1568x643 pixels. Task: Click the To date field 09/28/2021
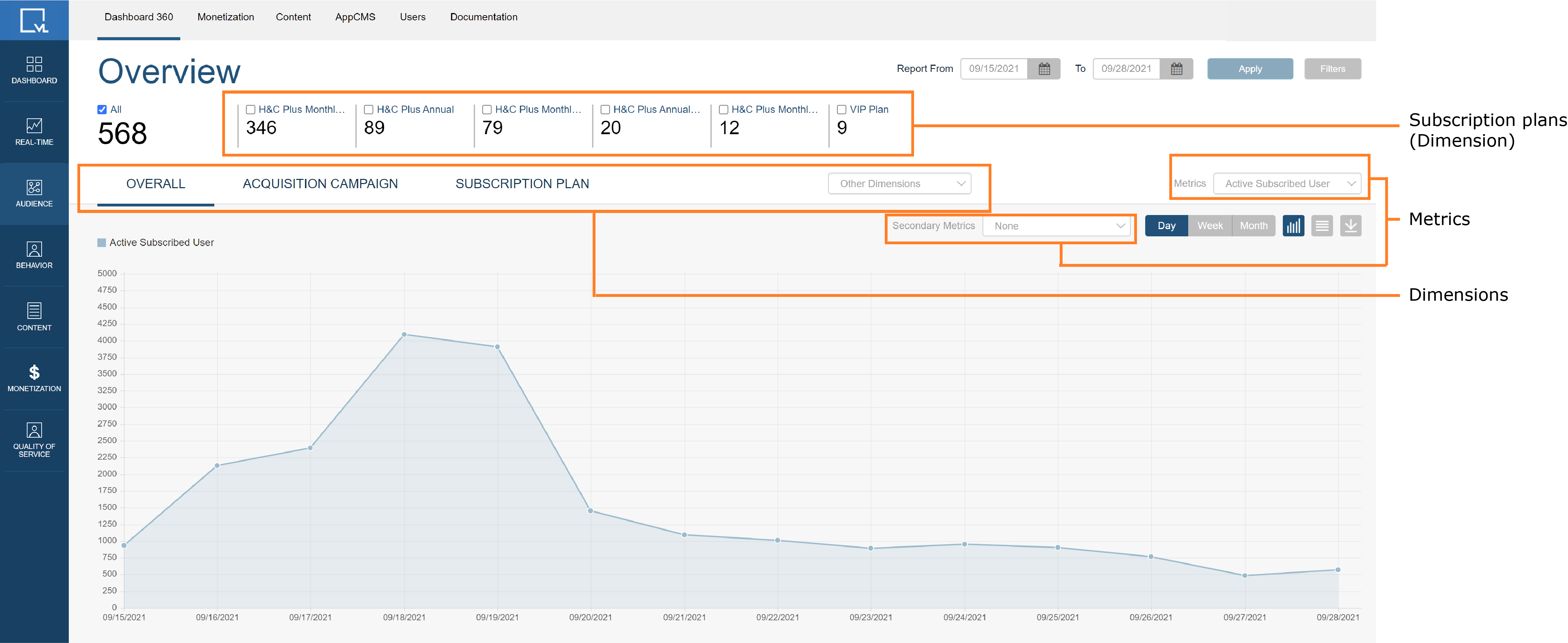tap(1126, 69)
